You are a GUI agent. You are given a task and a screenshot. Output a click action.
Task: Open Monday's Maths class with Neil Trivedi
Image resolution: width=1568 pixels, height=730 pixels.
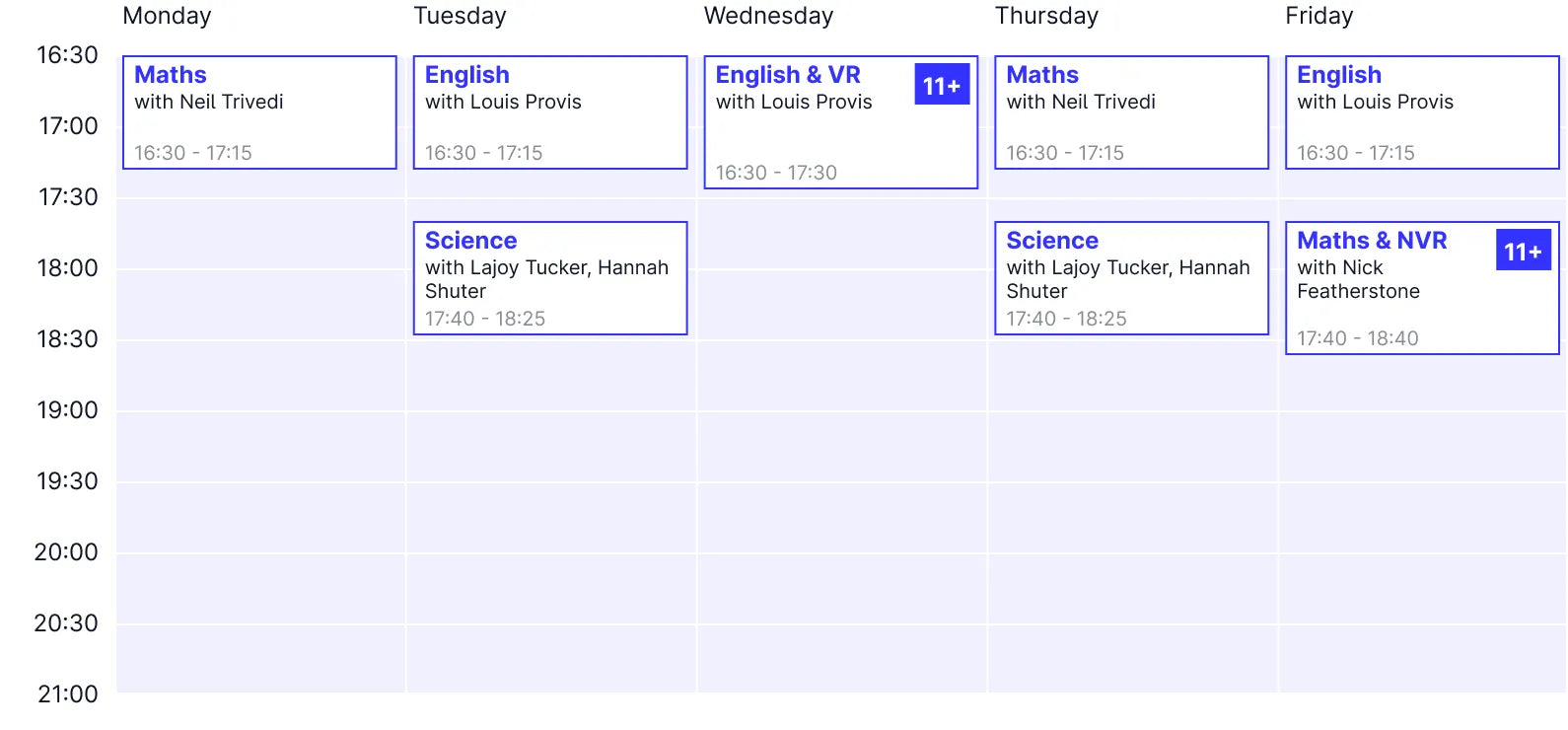click(259, 112)
